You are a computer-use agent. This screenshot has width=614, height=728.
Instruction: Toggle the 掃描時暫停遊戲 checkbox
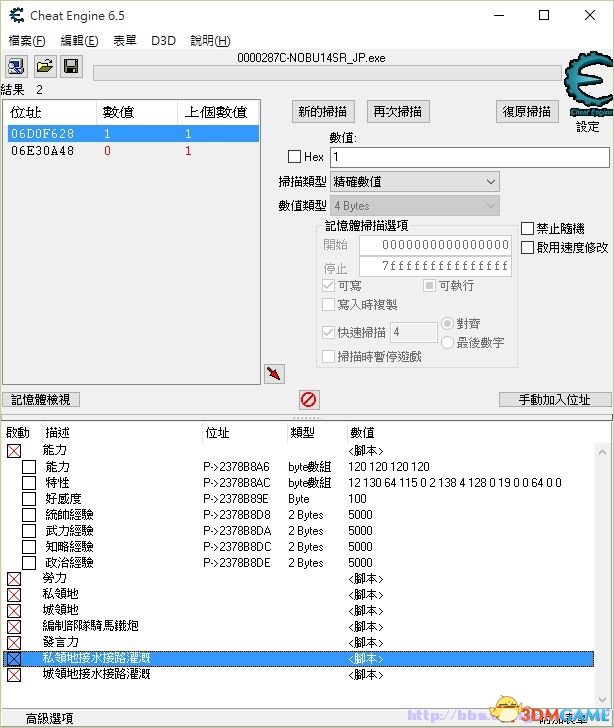click(328, 357)
